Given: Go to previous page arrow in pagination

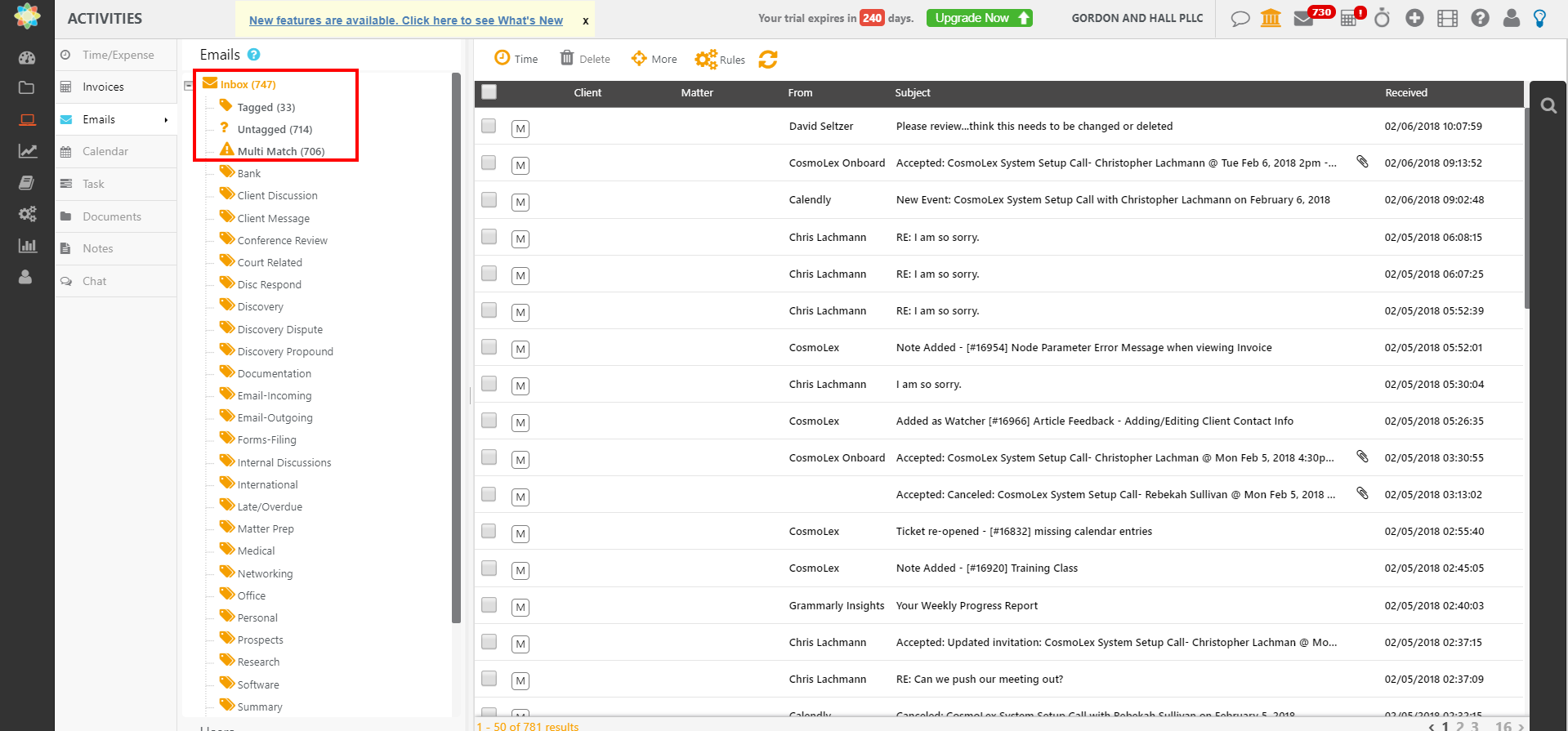Looking at the screenshot, I should click(1432, 725).
